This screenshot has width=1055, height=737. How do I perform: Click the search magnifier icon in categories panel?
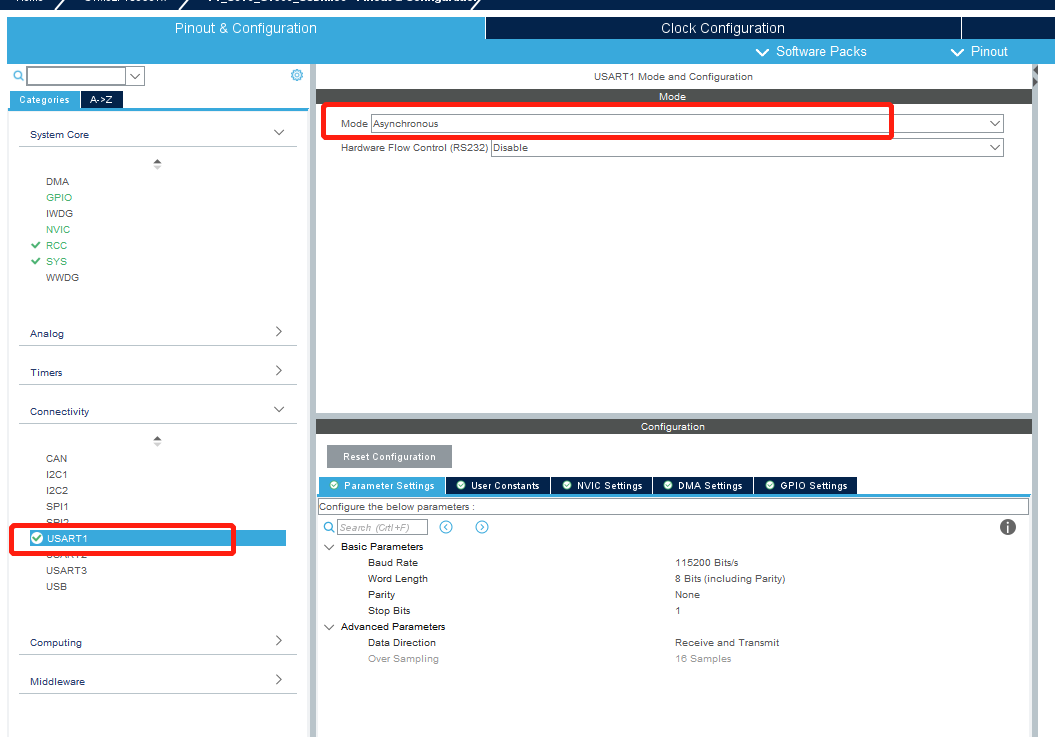[18, 75]
